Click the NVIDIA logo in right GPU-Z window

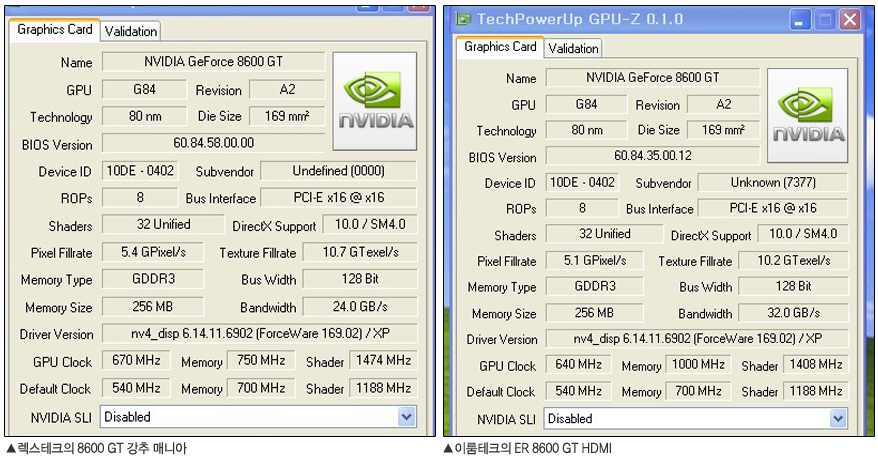click(807, 116)
